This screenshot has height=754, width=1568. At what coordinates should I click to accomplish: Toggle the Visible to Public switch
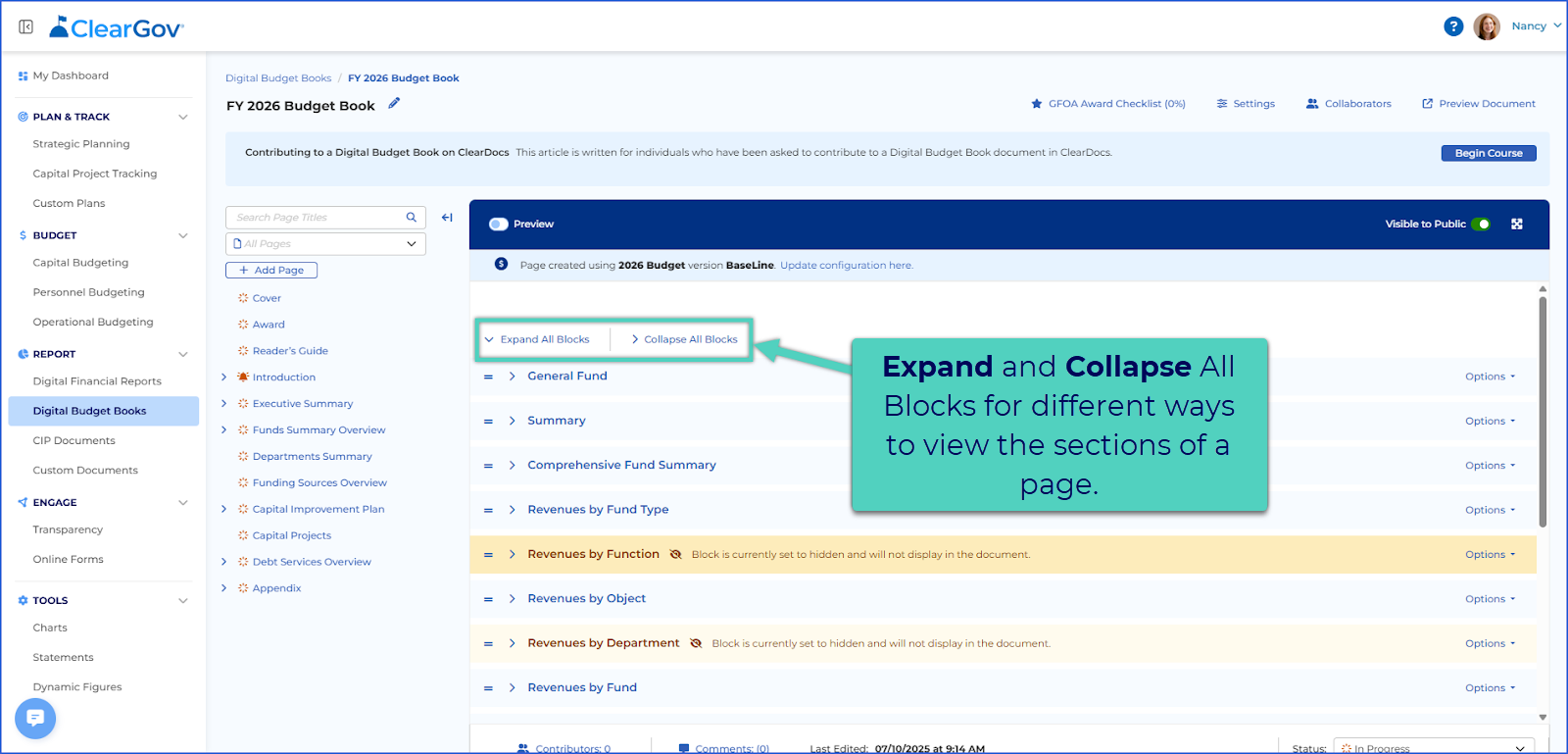tap(1481, 225)
